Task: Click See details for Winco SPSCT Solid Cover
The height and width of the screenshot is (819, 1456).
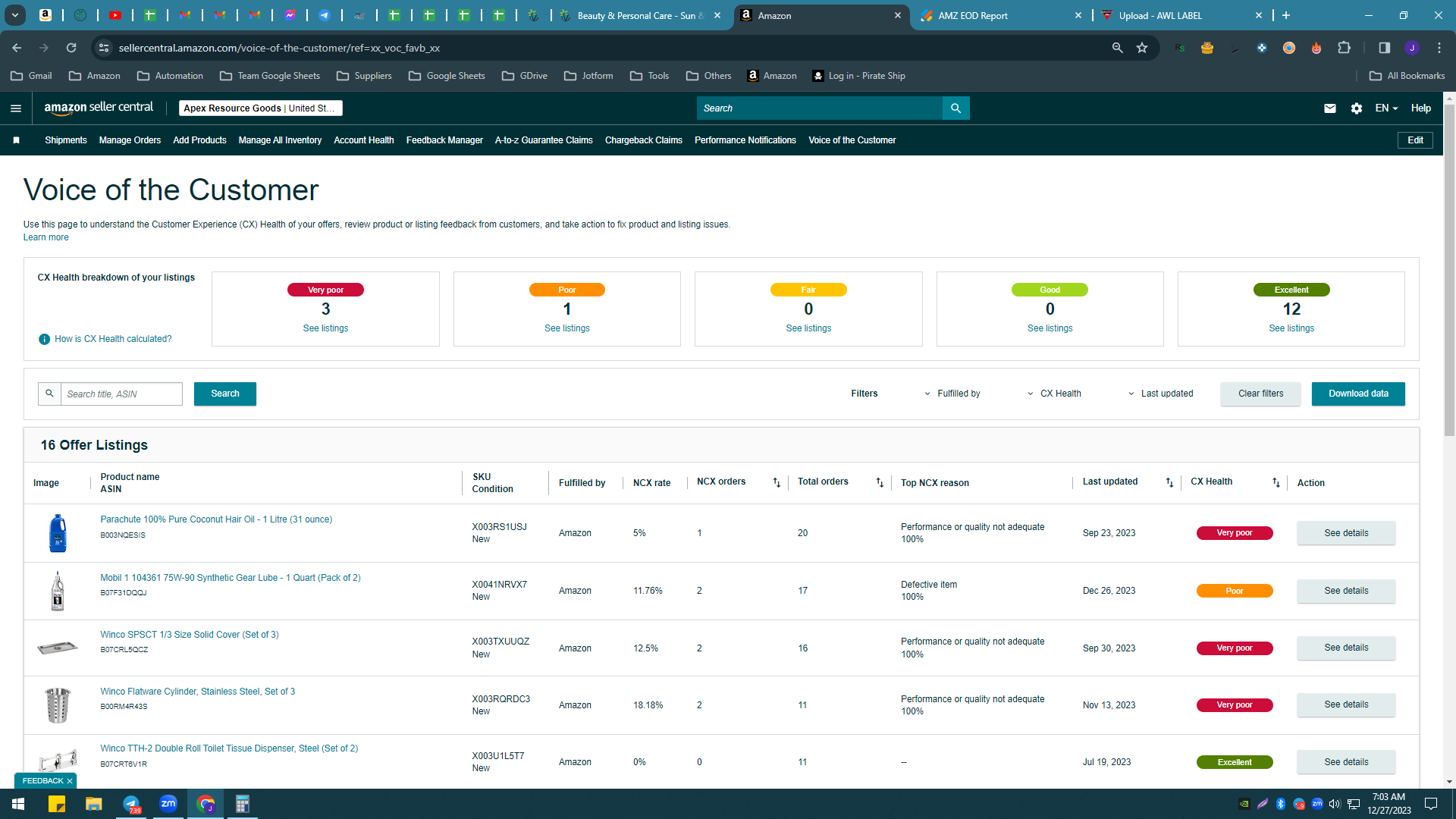Action: pyautogui.click(x=1346, y=648)
